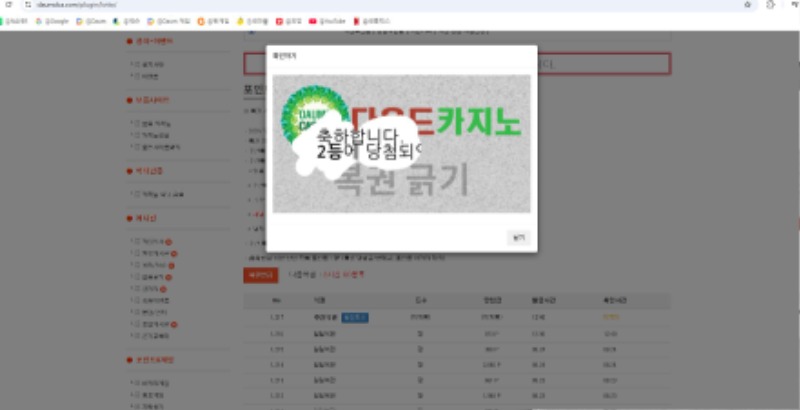Click the red button above the points table

click(261, 275)
